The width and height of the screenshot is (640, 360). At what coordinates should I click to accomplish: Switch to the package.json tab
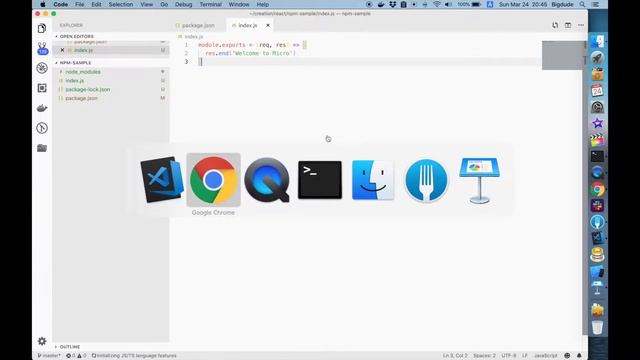[198, 25]
